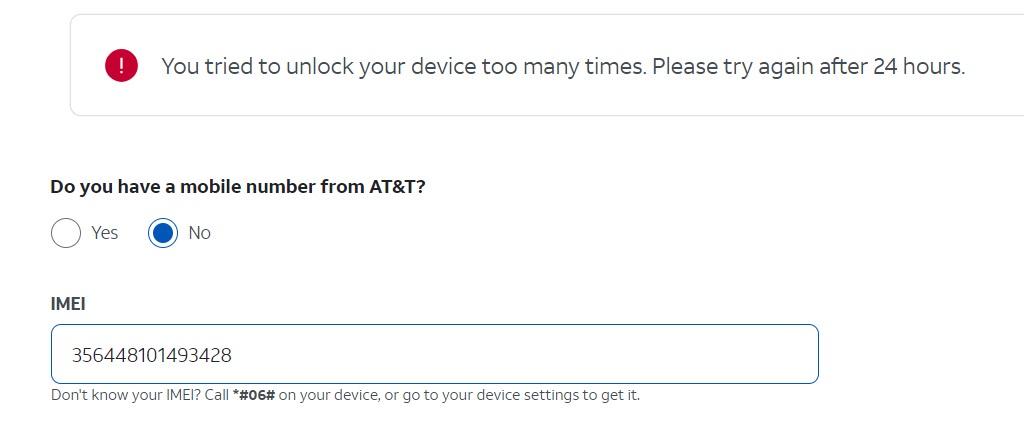Select the Yes radio button
The height and width of the screenshot is (444, 1024).
tap(65, 233)
